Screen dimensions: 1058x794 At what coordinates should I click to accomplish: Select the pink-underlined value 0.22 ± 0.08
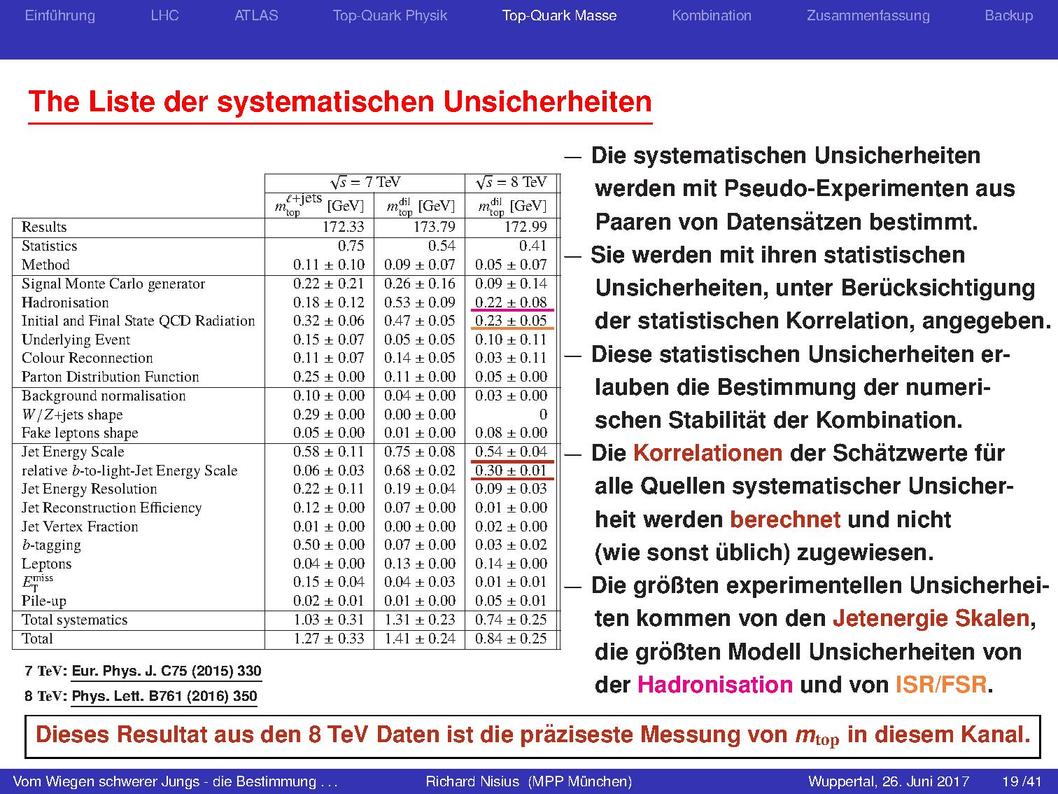pos(511,303)
